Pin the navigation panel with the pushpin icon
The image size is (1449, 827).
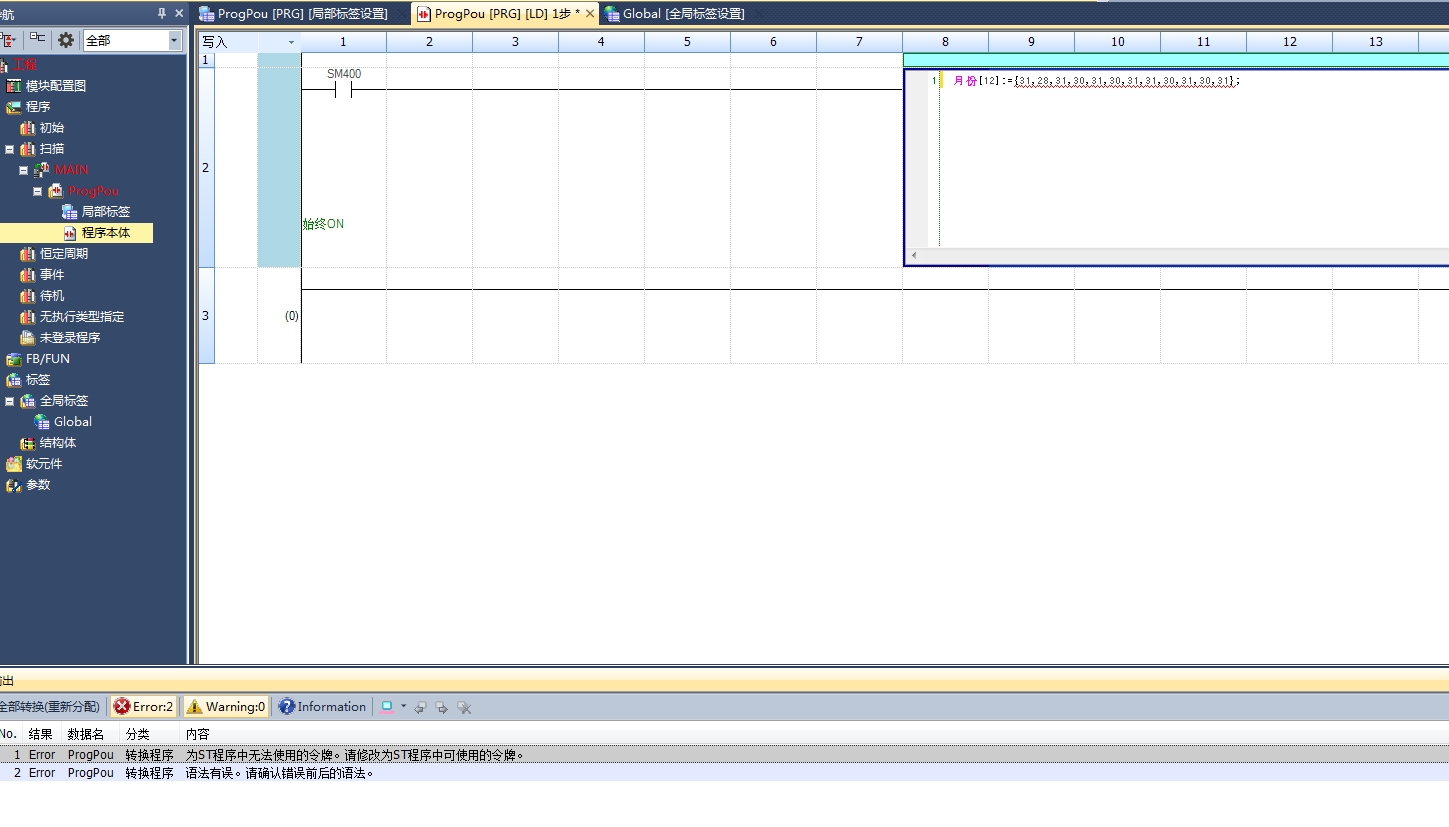pyautogui.click(x=162, y=13)
